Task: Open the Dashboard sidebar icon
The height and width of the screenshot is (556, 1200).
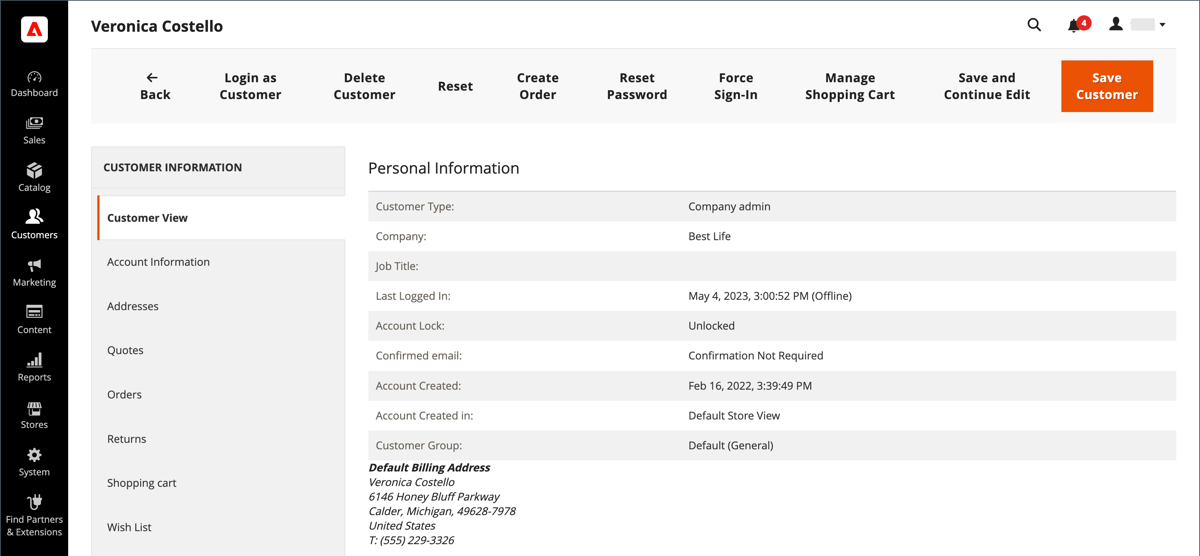Action: [34, 78]
